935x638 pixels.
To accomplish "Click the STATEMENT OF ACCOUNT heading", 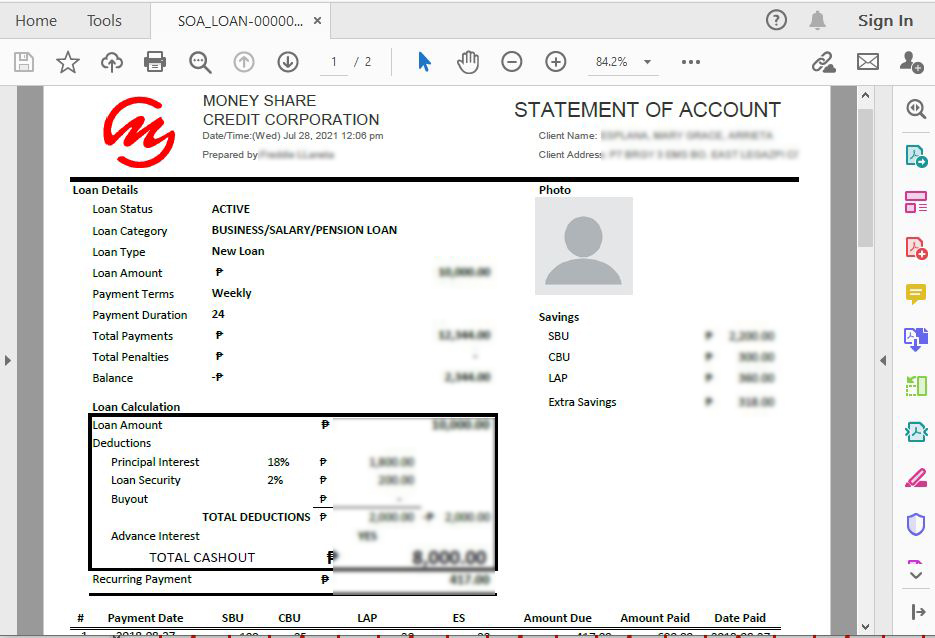I will (647, 110).
